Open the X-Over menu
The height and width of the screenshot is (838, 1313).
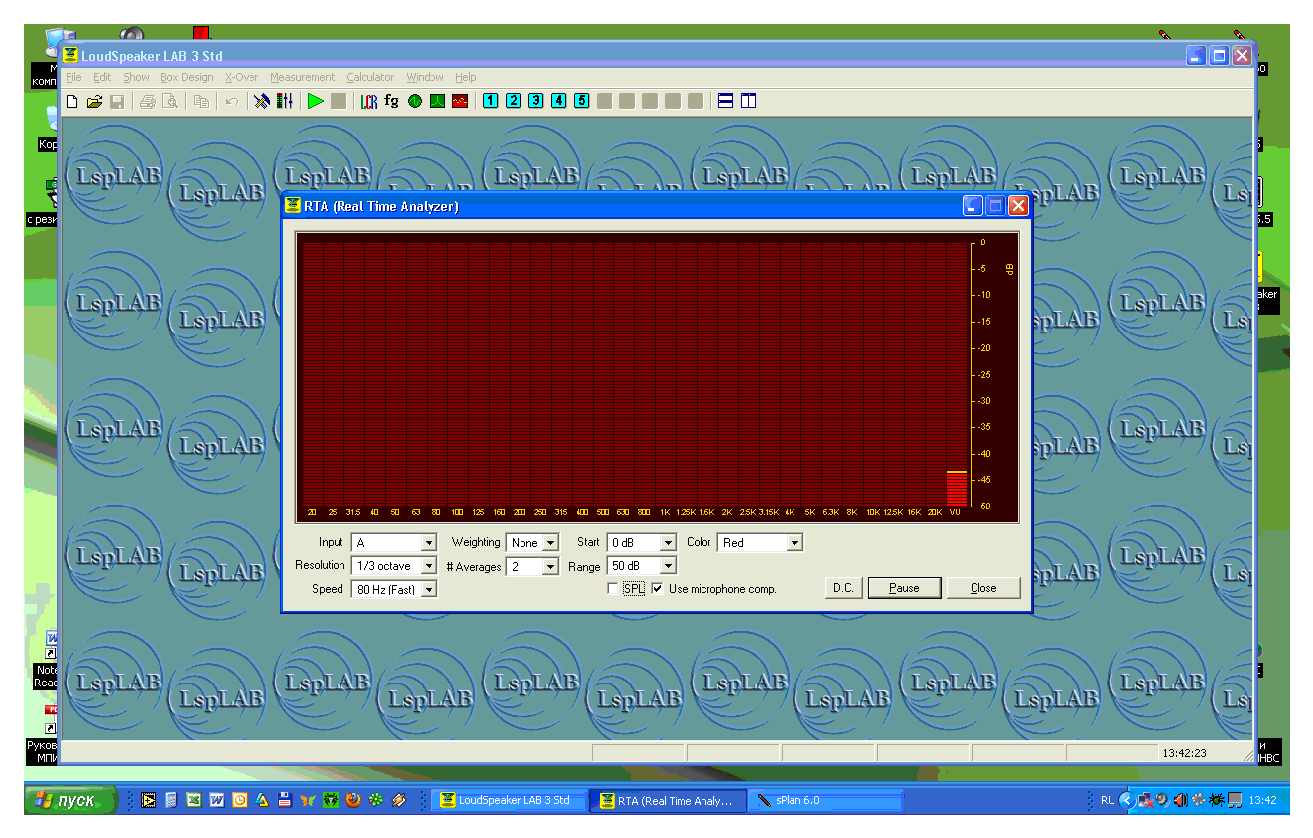click(x=241, y=77)
